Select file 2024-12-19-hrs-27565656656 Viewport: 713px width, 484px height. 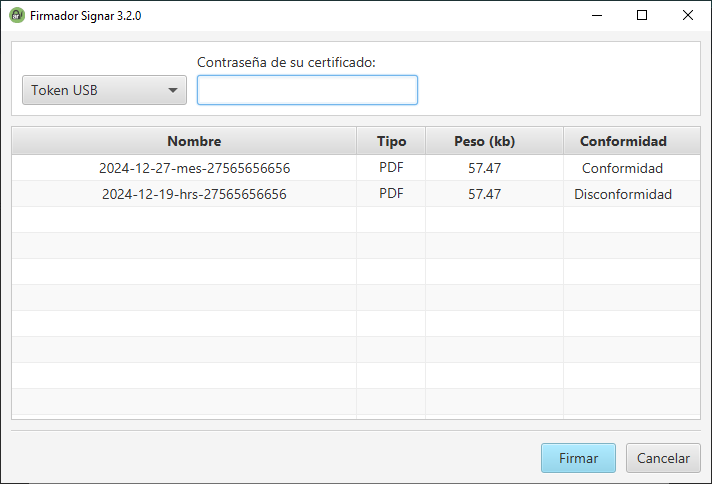[194, 194]
